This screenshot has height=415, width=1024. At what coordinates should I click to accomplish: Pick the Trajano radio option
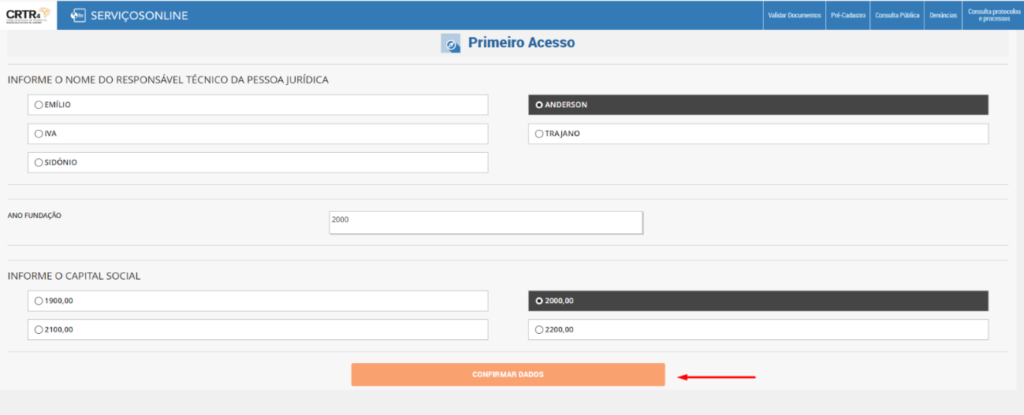(x=539, y=133)
